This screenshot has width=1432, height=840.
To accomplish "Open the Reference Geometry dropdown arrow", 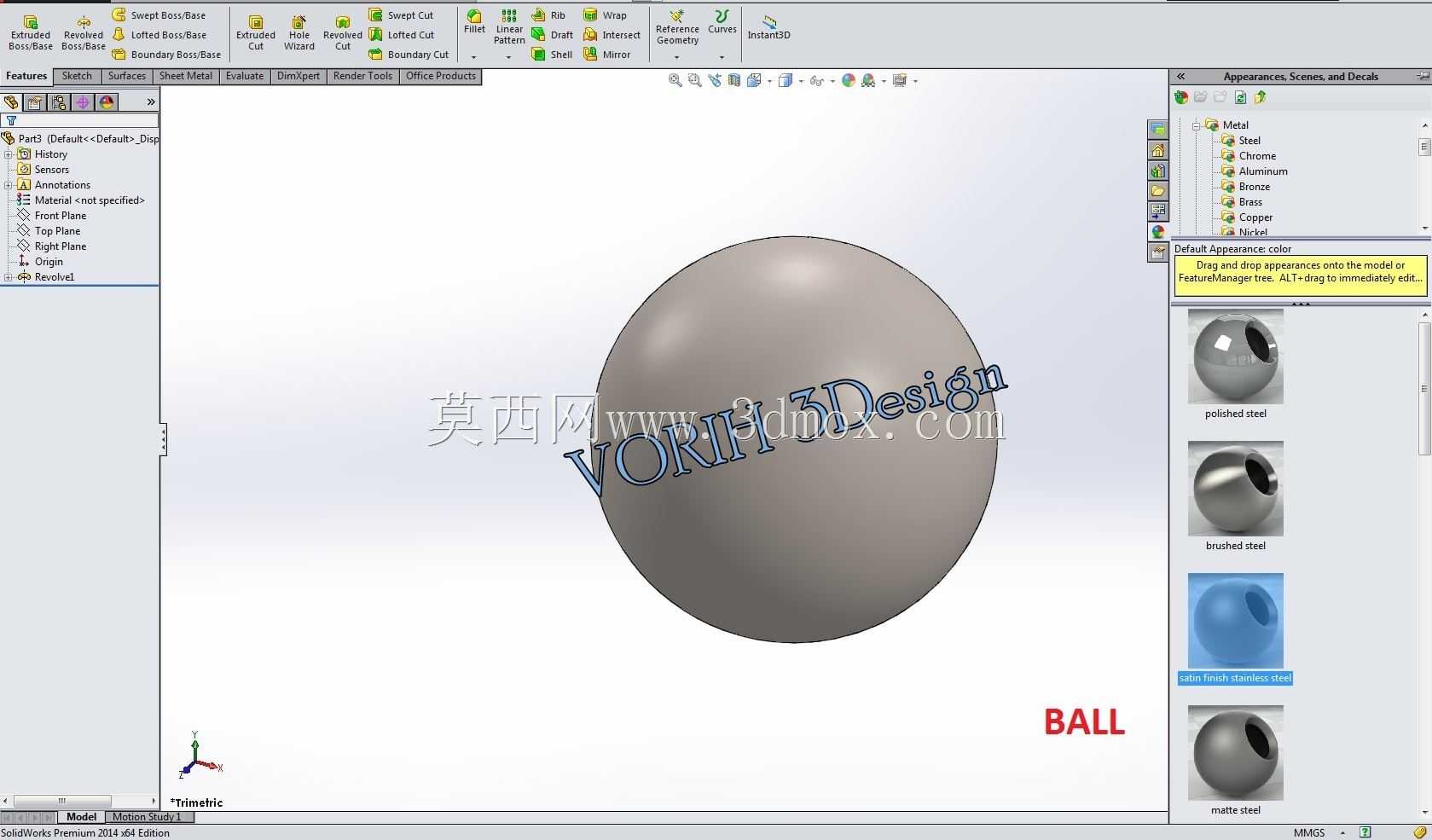I will (x=676, y=57).
